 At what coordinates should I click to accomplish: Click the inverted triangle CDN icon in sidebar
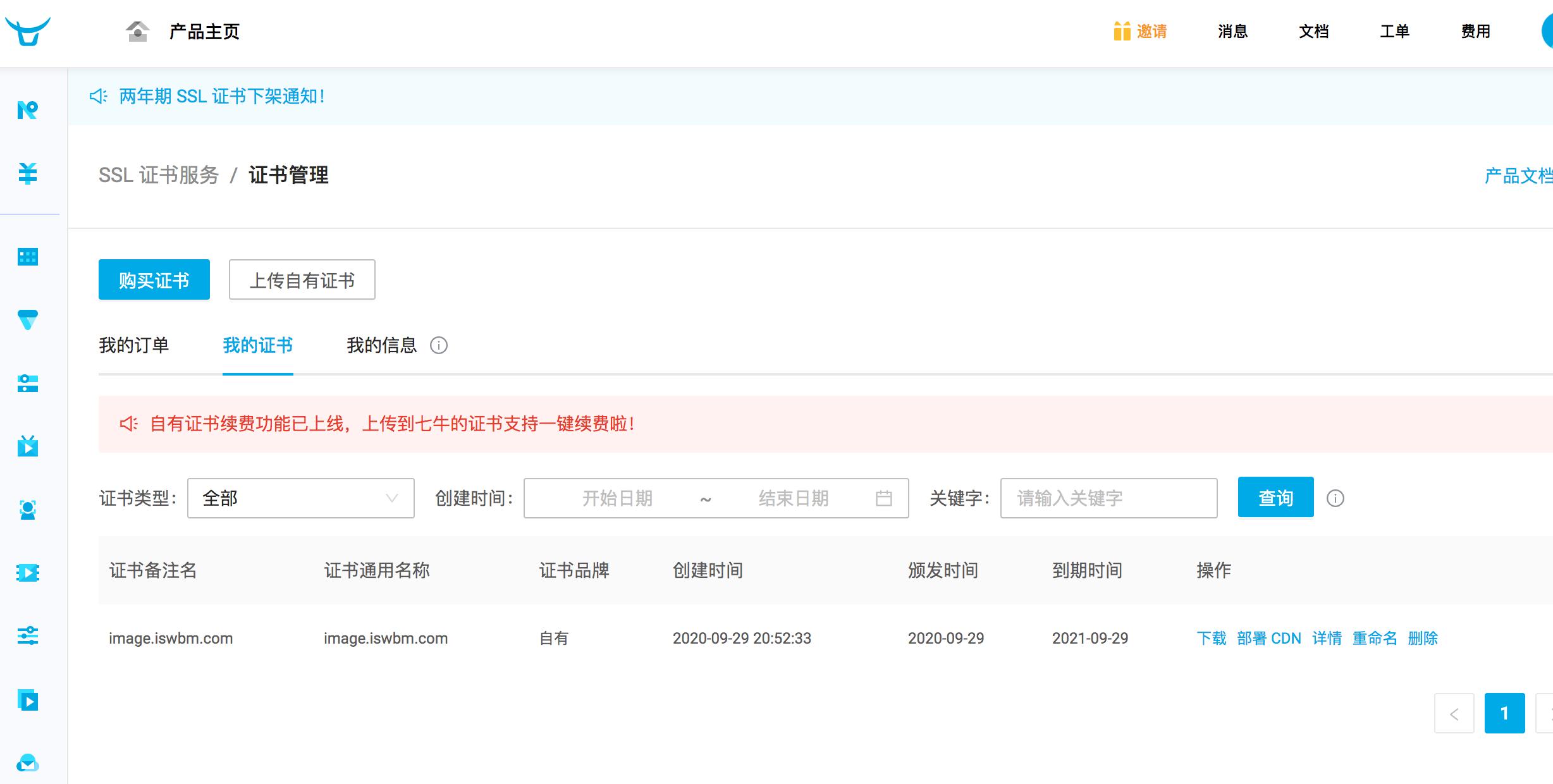[28, 321]
